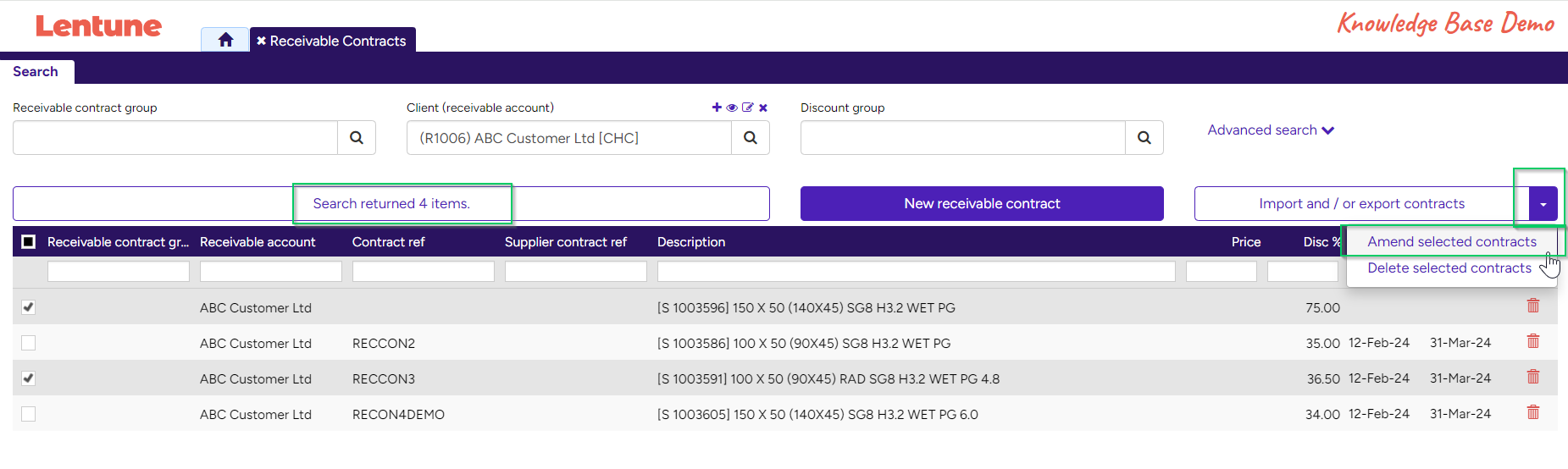Select RECCON3 contract ref cell
The height and width of the screenshot is (469, 1568).
coord(384,378)
